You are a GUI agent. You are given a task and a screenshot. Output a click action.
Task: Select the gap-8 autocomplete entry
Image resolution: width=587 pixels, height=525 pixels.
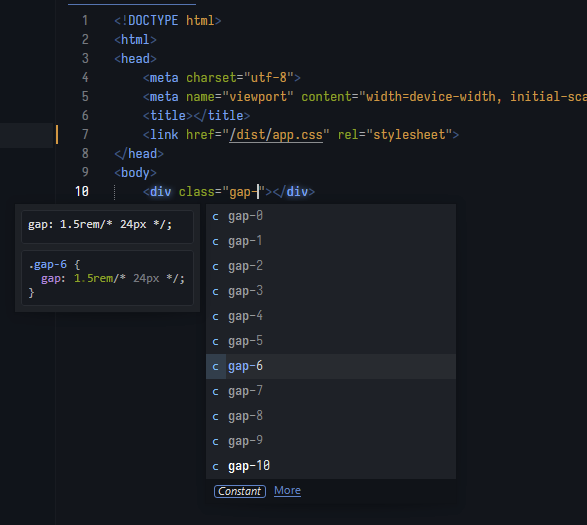331,416
